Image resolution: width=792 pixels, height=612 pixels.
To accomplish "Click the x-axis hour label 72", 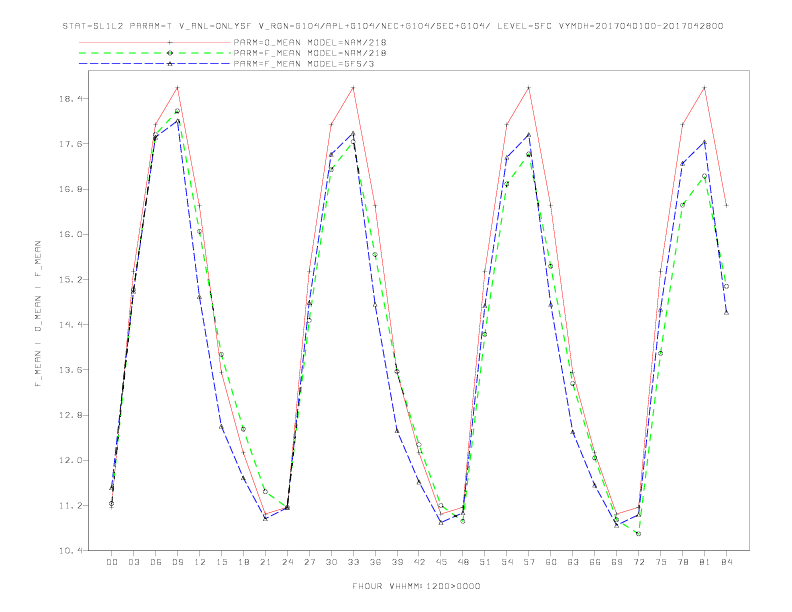I will pos(639,562).
